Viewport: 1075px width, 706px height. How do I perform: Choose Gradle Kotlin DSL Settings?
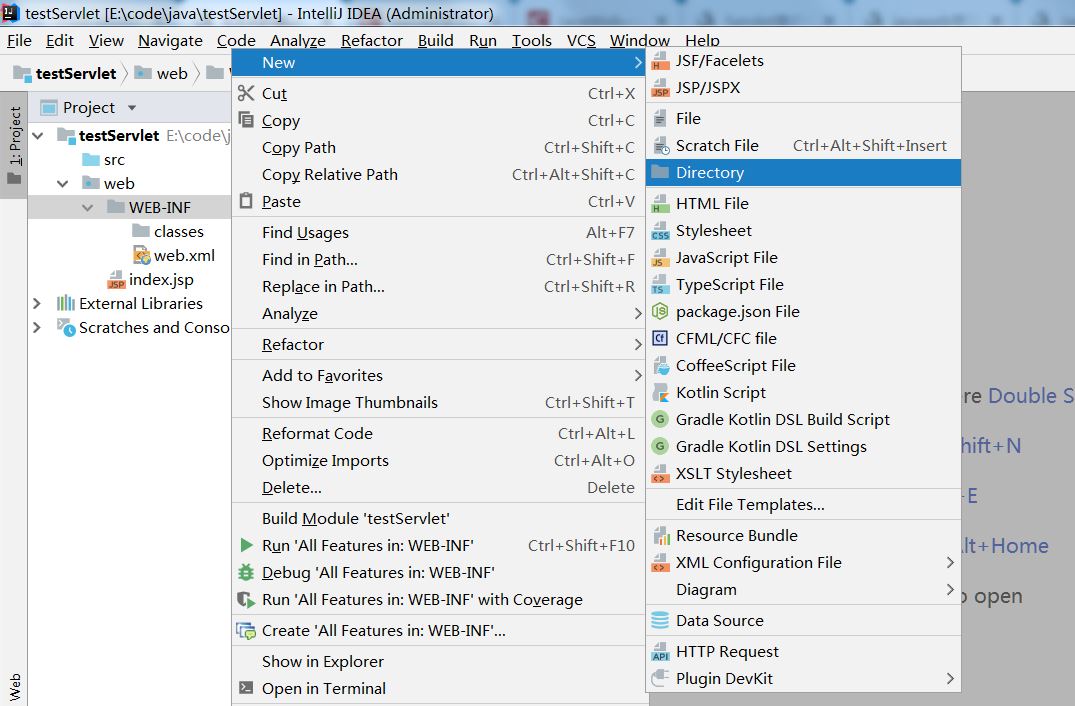click(x=803, y=446)
